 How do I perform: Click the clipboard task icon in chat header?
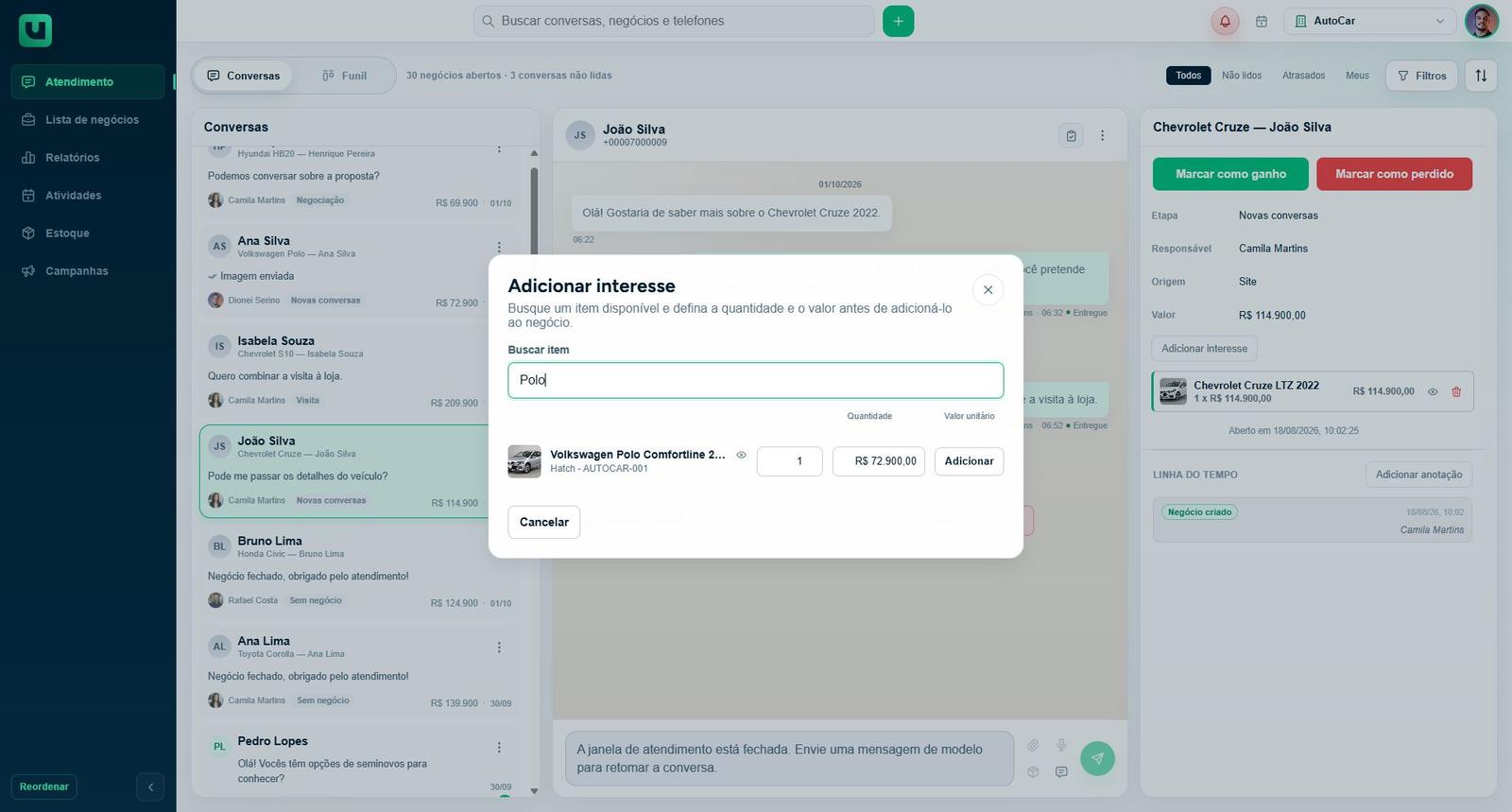1071,136
